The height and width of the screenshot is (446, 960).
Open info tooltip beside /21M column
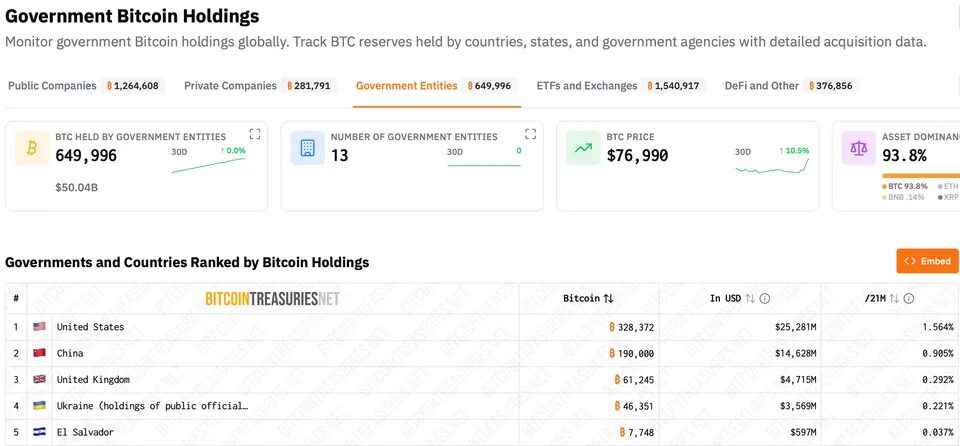[909, 298]
